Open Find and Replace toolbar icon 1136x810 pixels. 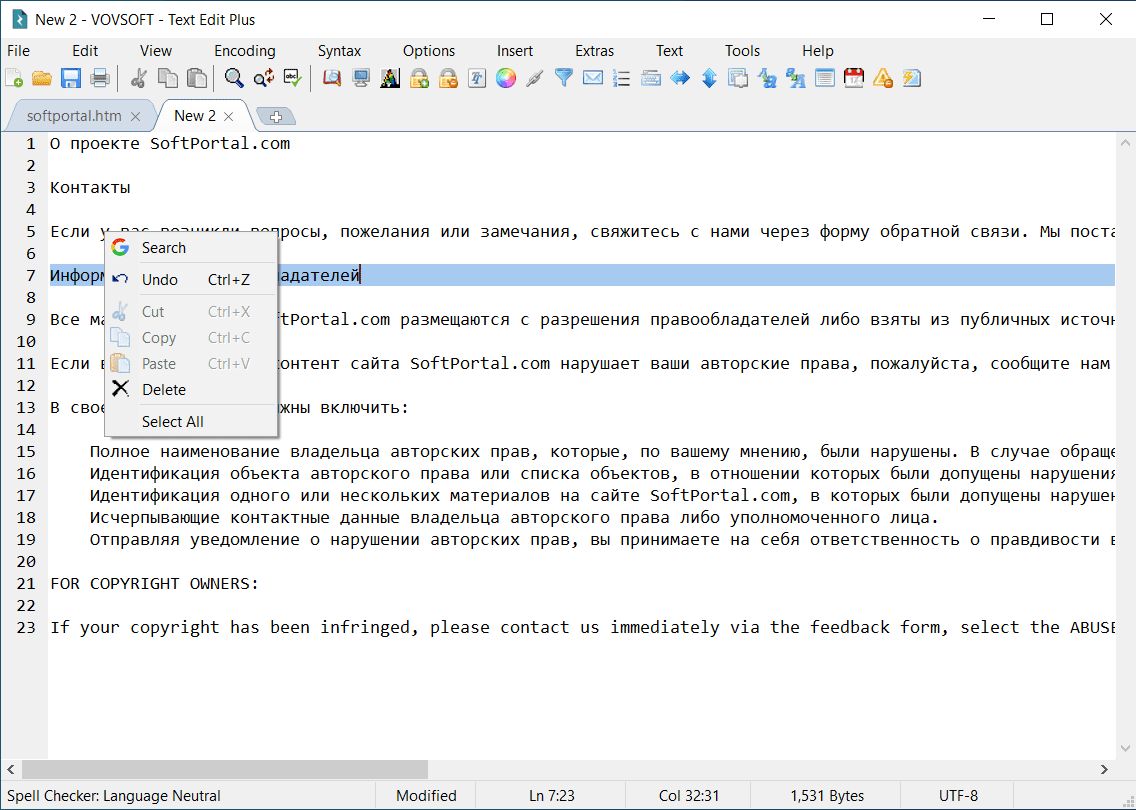[x=264, y=78]
